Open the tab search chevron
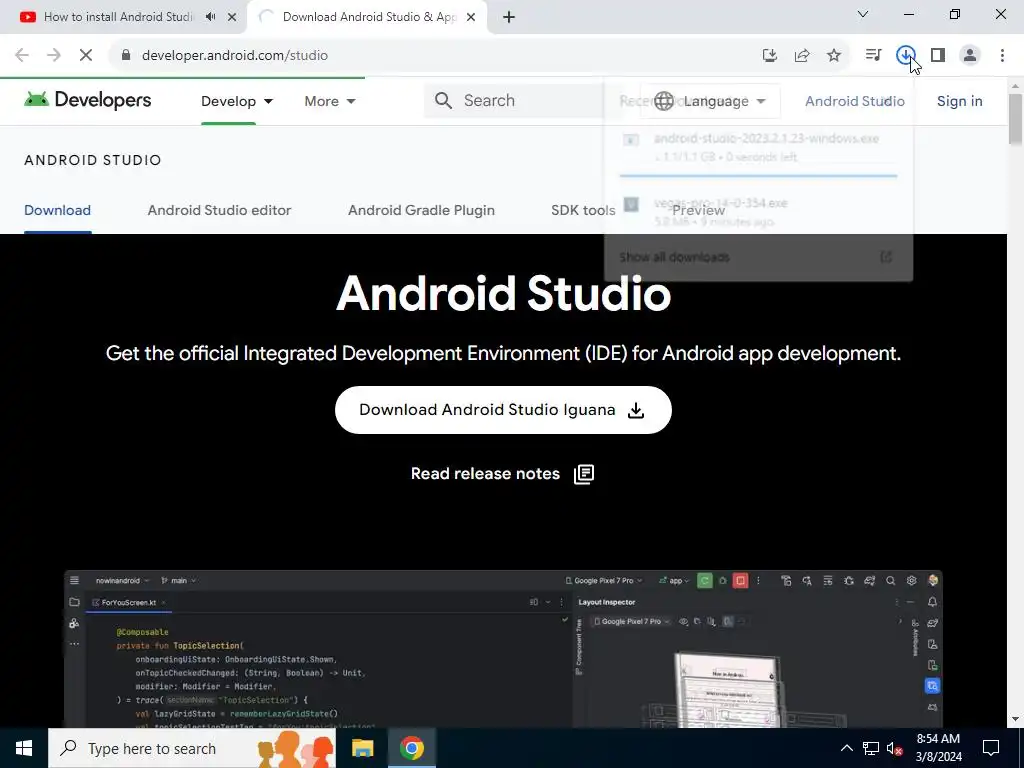Image resolution: width=1024 pixels, height=768 pixels. click(x=863, y=14)
